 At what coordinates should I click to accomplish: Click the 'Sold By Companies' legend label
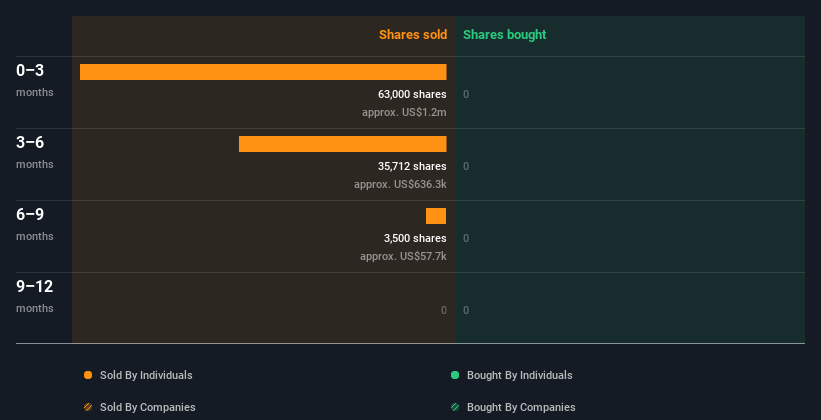(x=148, y=407)
